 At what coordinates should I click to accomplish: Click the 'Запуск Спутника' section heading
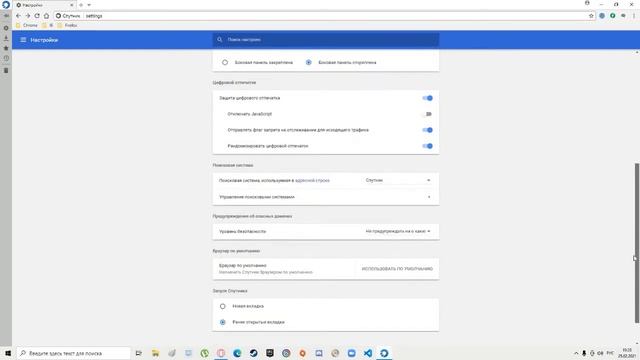pyautogui.click(x=230, y=291)
